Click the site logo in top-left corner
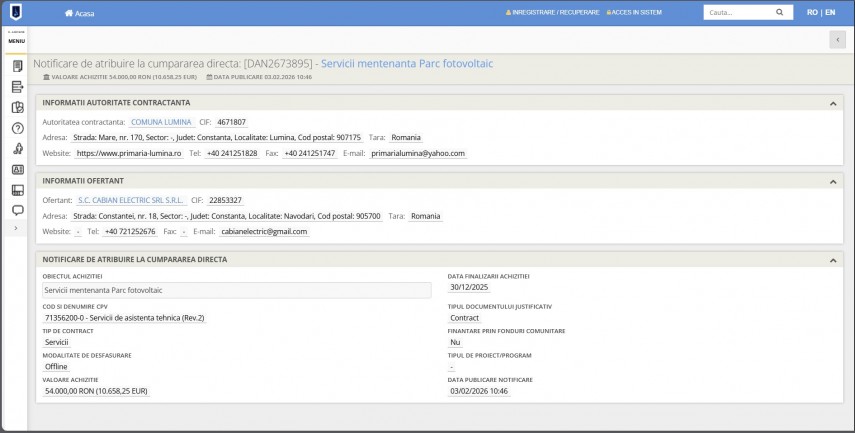 tap(16, 13)
